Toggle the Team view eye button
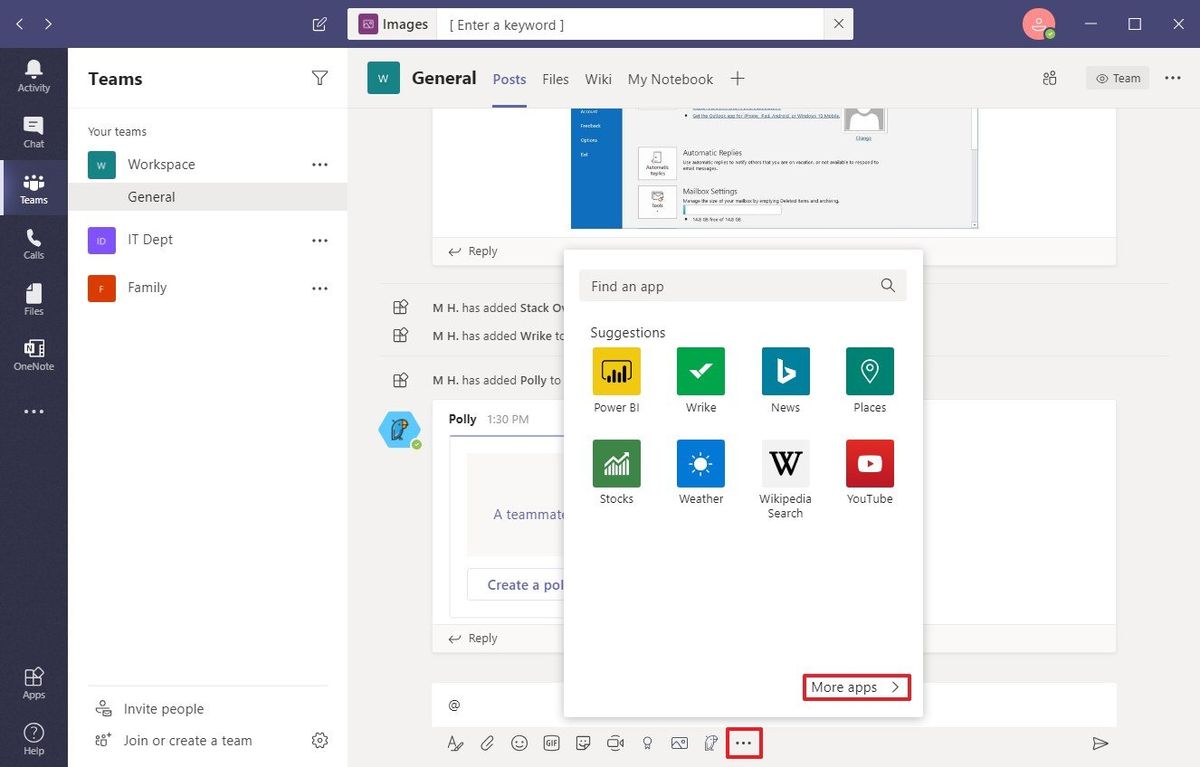Screen dimensions: 1200x767 (x=1117, y=78)
